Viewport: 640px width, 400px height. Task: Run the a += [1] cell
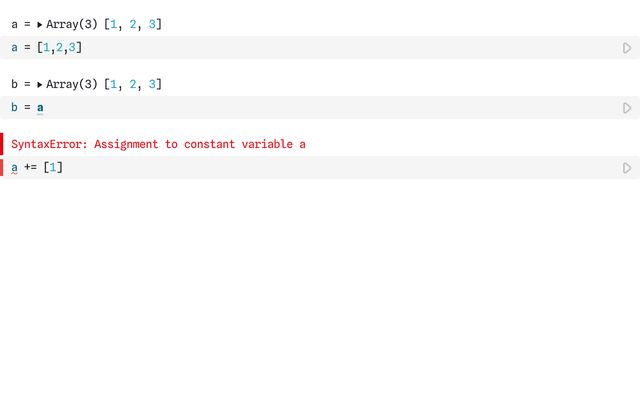coord(627,168)
